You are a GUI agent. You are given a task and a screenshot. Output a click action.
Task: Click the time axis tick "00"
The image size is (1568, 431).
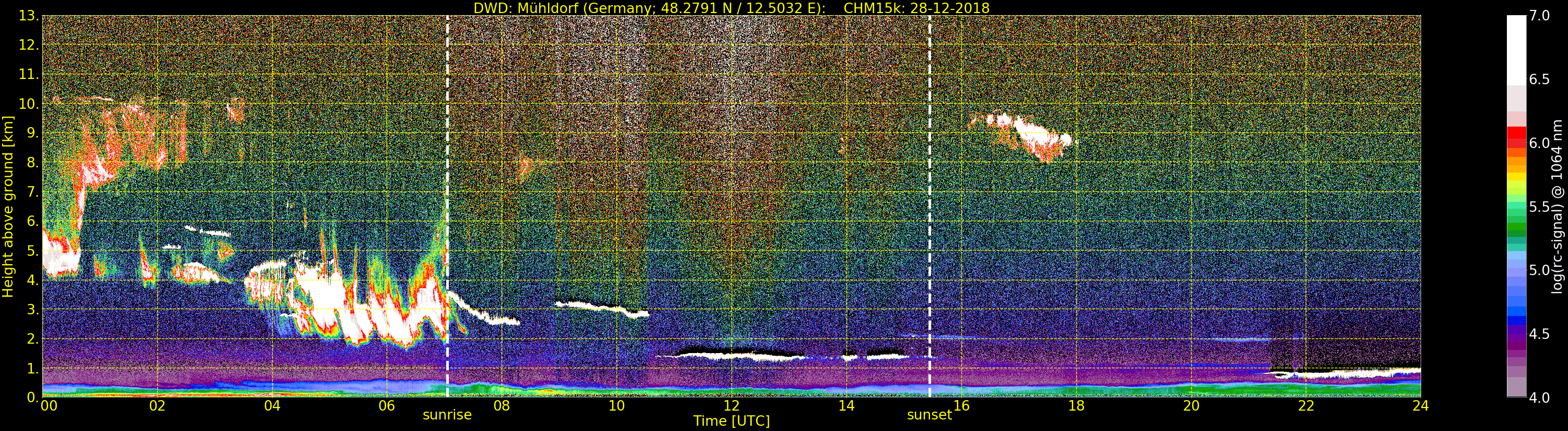pyautogui.click(x=49, y=405)
